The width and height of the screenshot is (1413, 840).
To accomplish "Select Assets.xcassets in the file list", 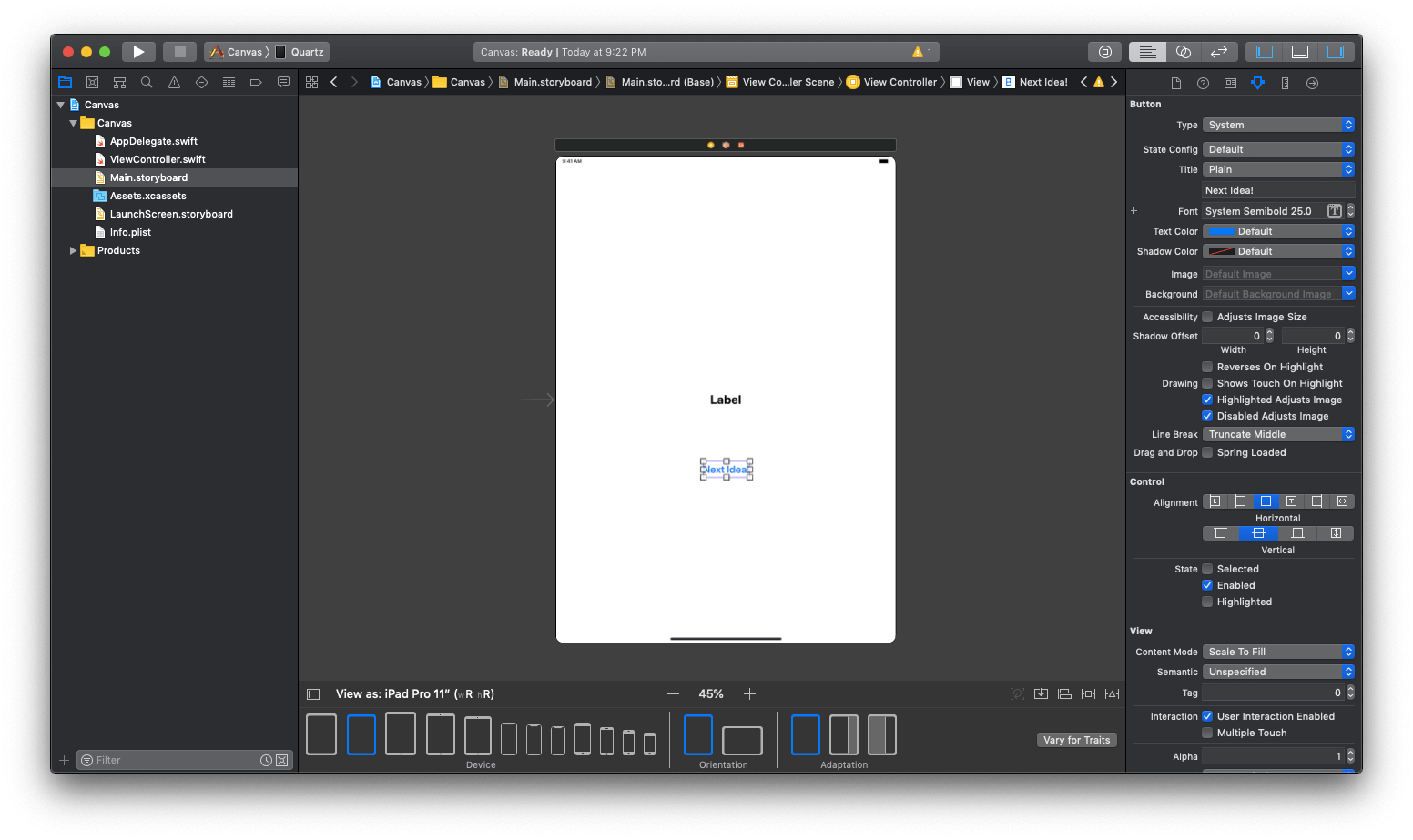I will pos(147,196).
